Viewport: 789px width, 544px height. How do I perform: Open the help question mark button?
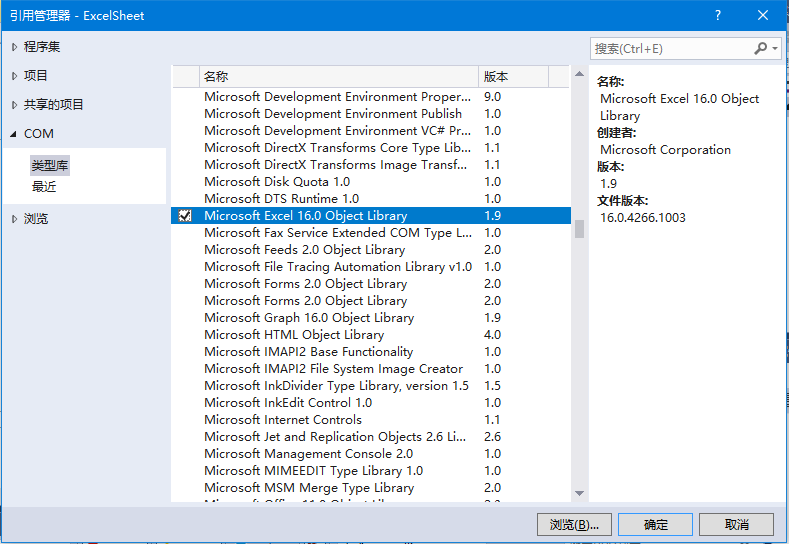point(718,16)
